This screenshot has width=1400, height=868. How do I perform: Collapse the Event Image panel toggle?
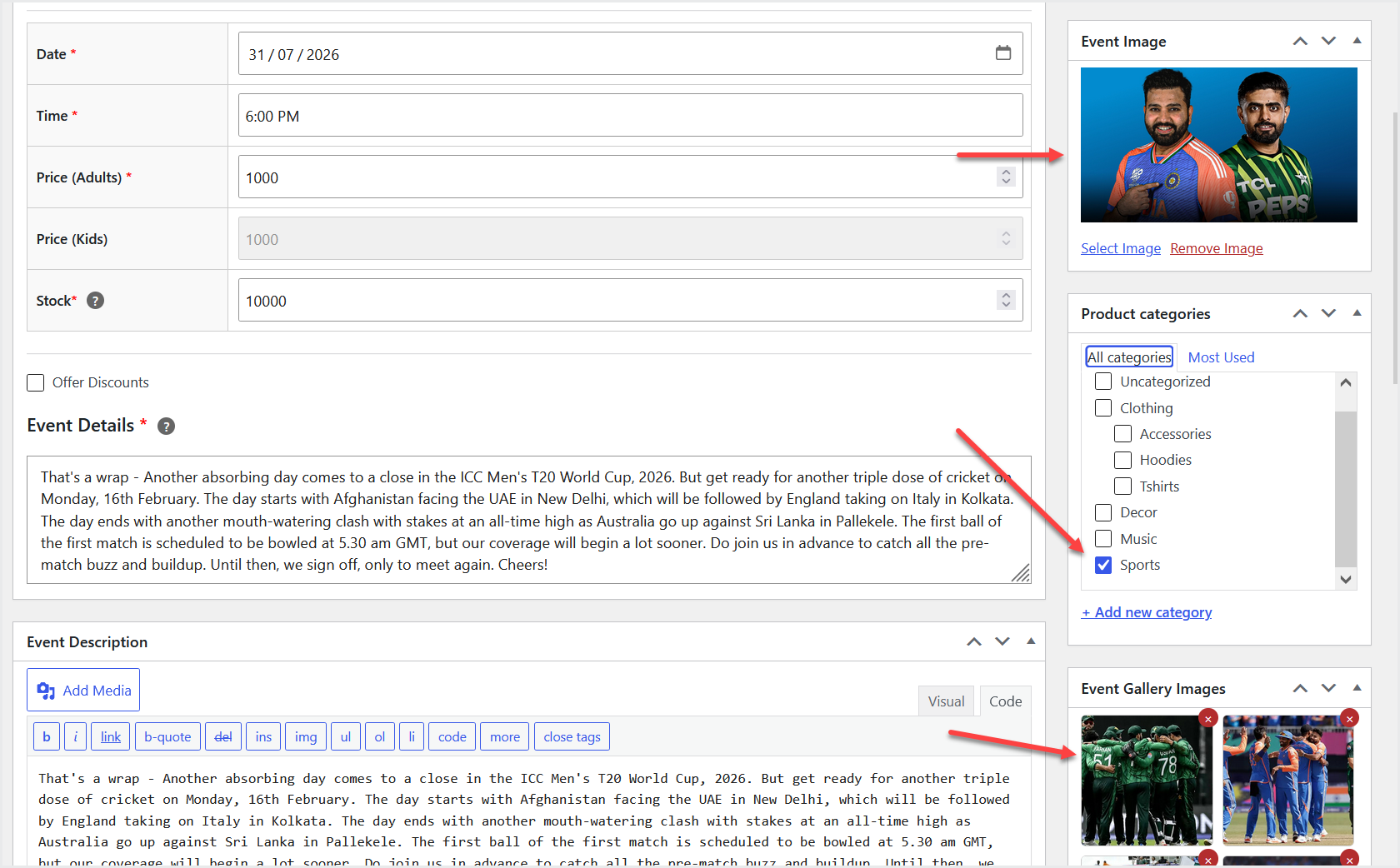(1357, 41)
